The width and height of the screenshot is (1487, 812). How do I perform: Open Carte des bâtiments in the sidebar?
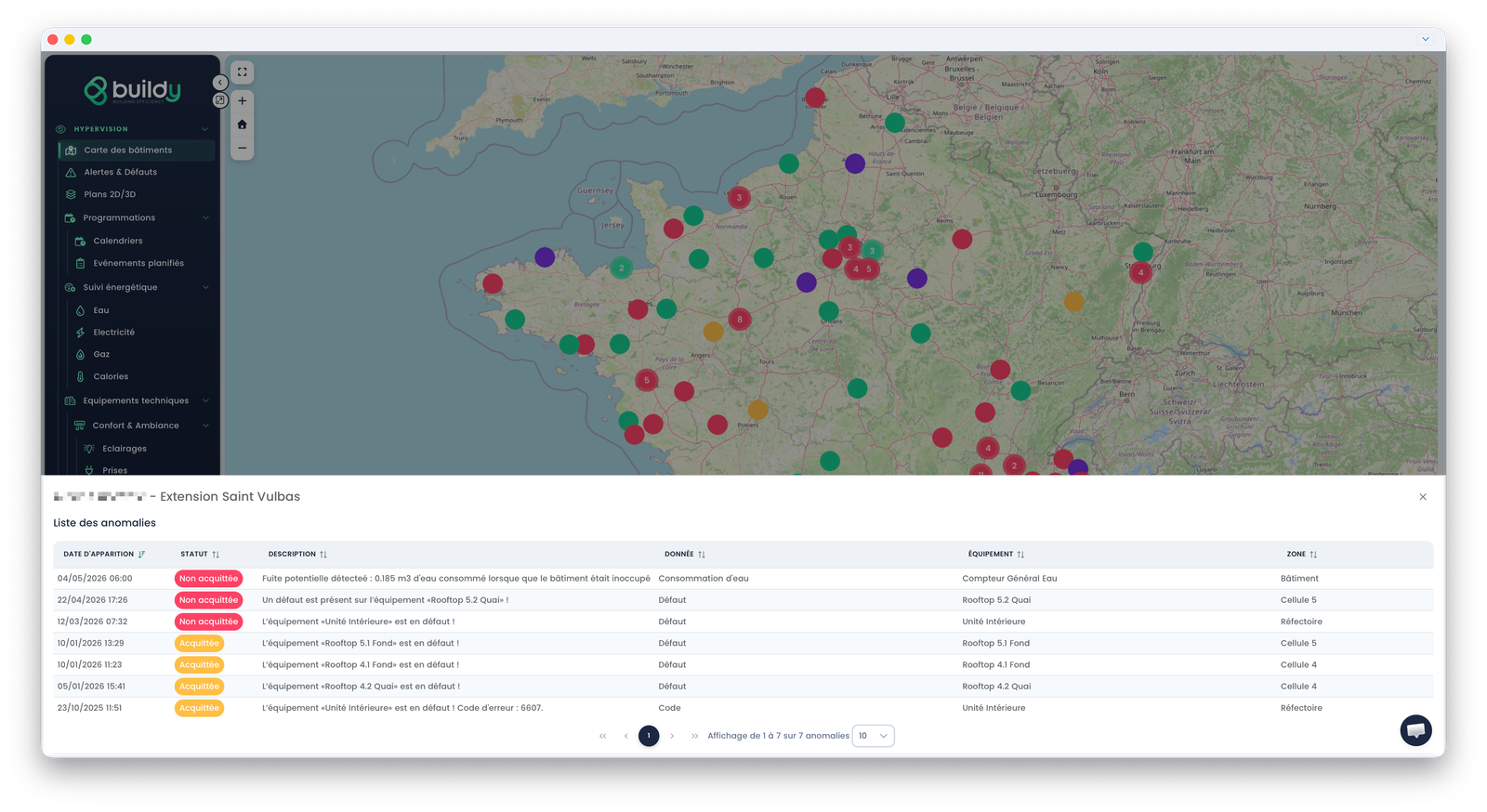click(137, 150)
